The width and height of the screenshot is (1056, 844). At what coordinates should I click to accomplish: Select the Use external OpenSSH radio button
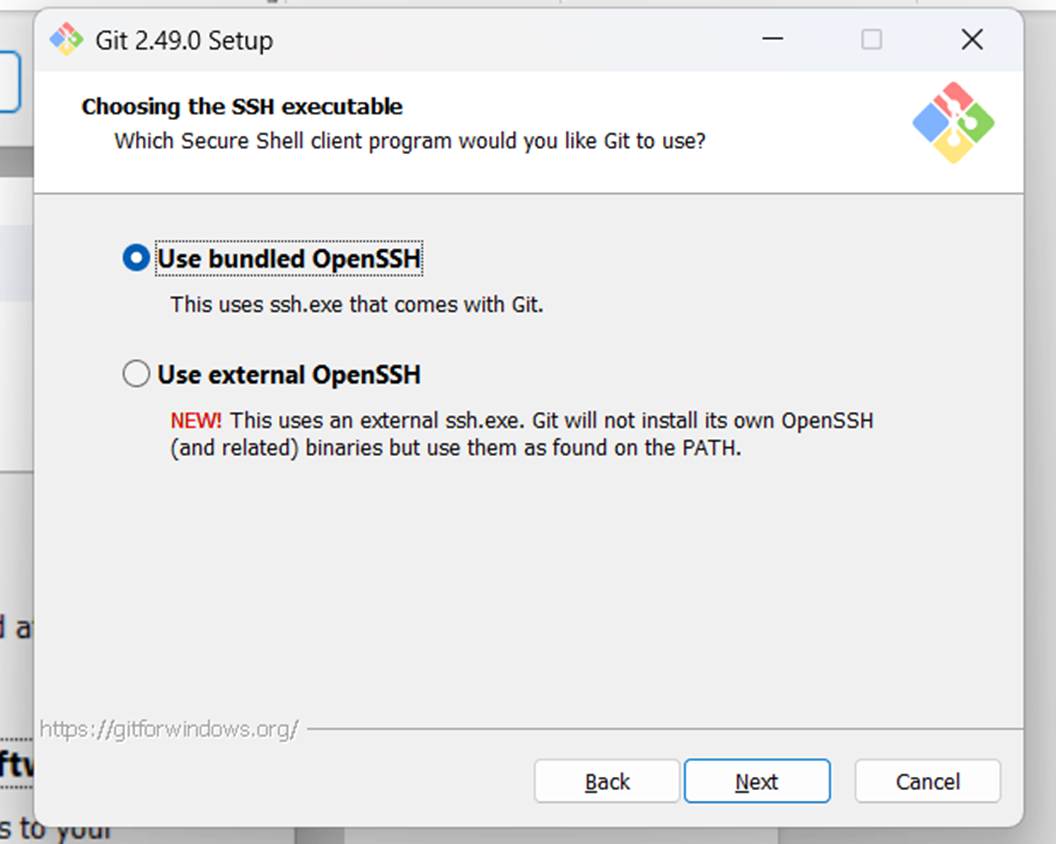click(136, 374)
